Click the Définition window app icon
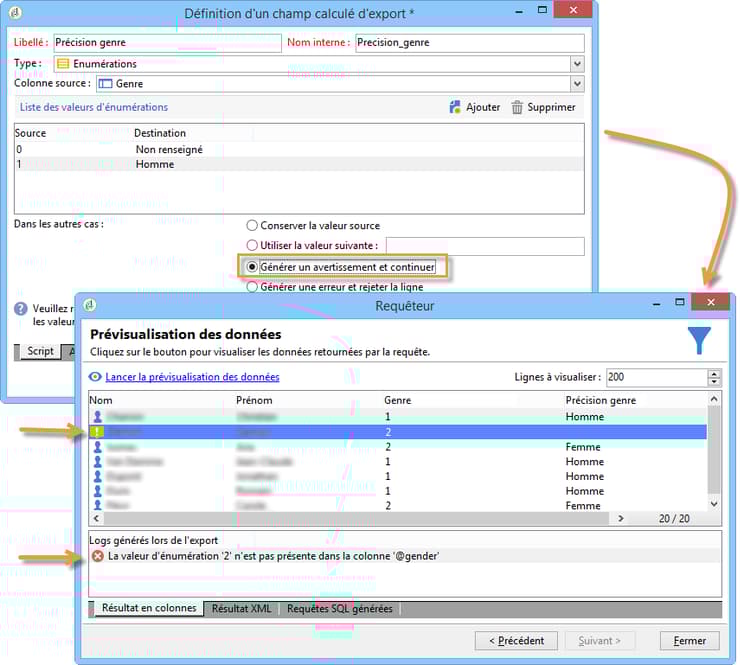Image resolution: width=750 pixels, height=665 pixels. [15, 12]
